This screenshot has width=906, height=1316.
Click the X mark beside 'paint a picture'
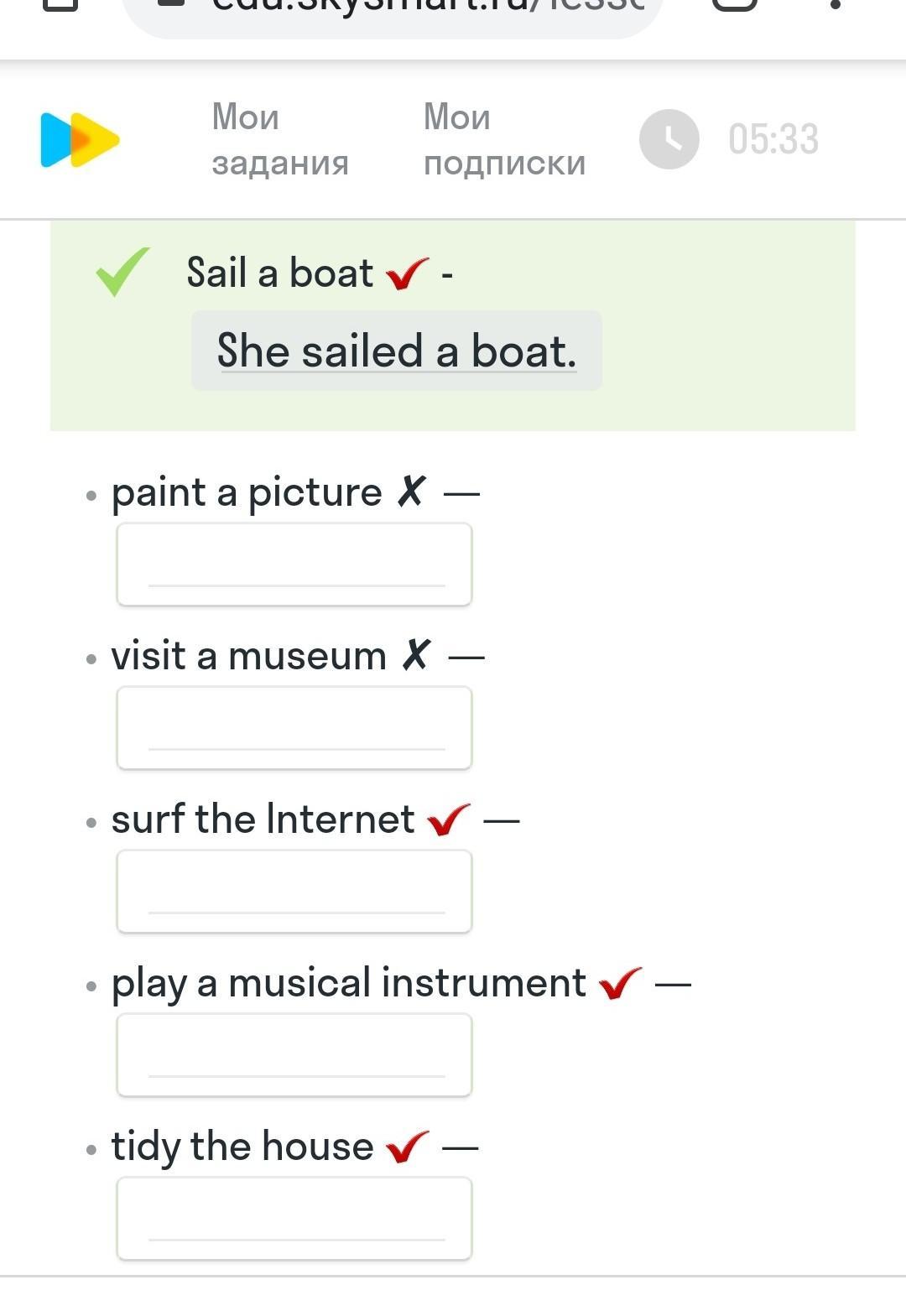click(x=411, y=492)
